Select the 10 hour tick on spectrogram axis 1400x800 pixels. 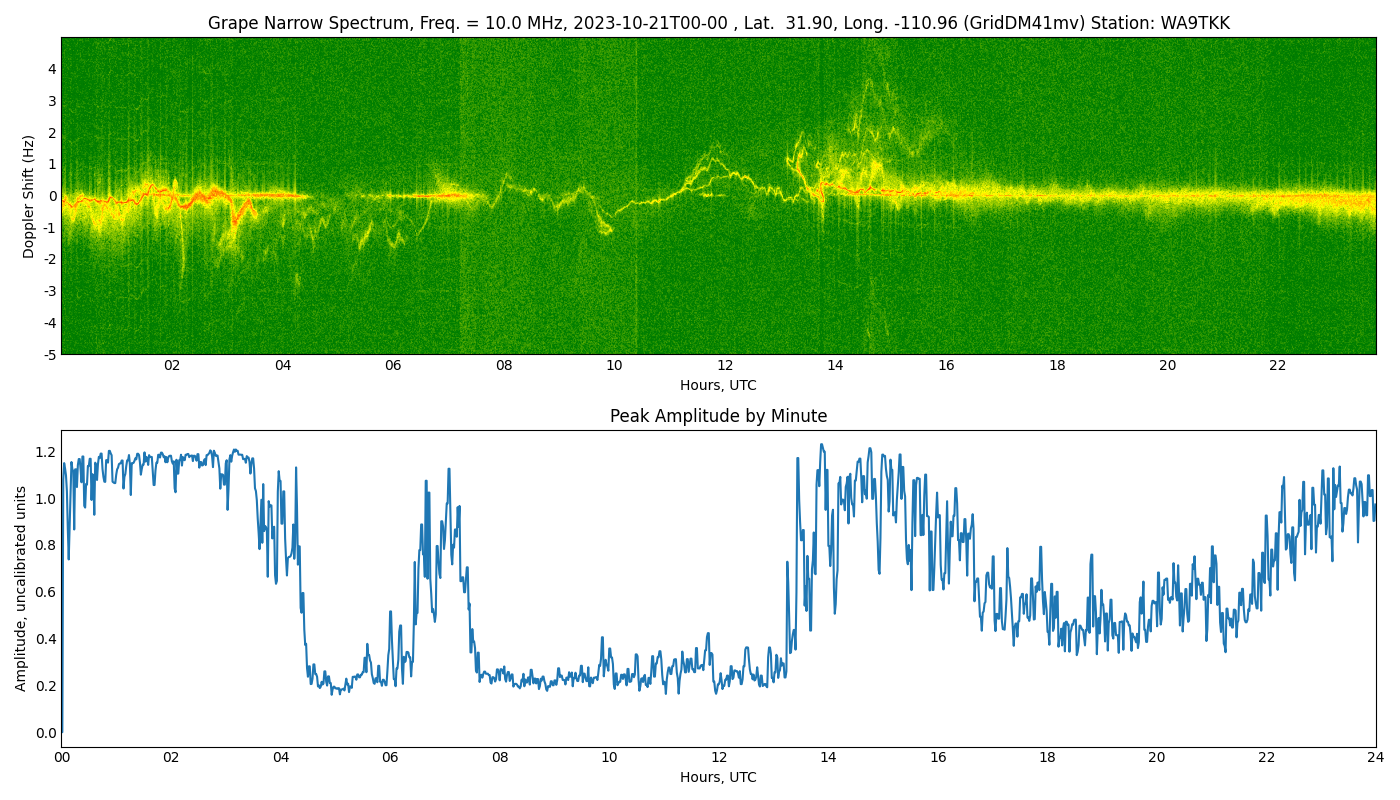pyautogui.click(x=614, y=365)
